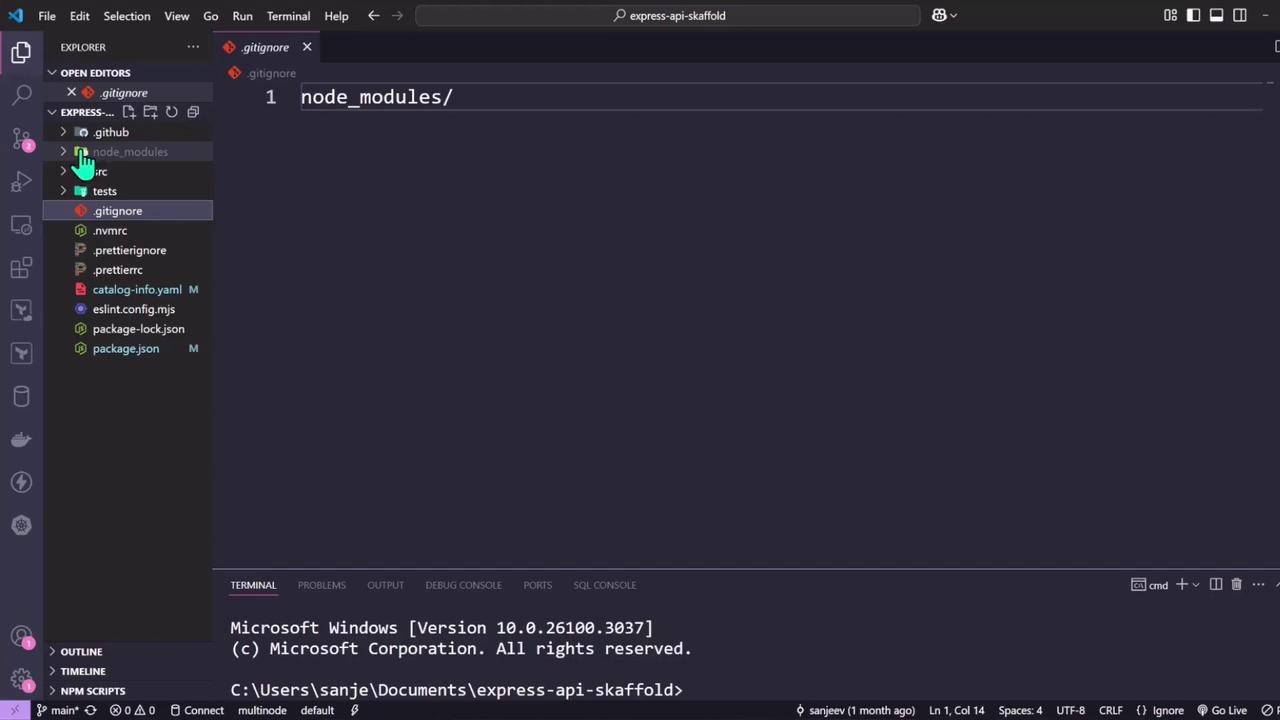
Task: Open Explorer views and more actions menu
Action: click(193, 47)
